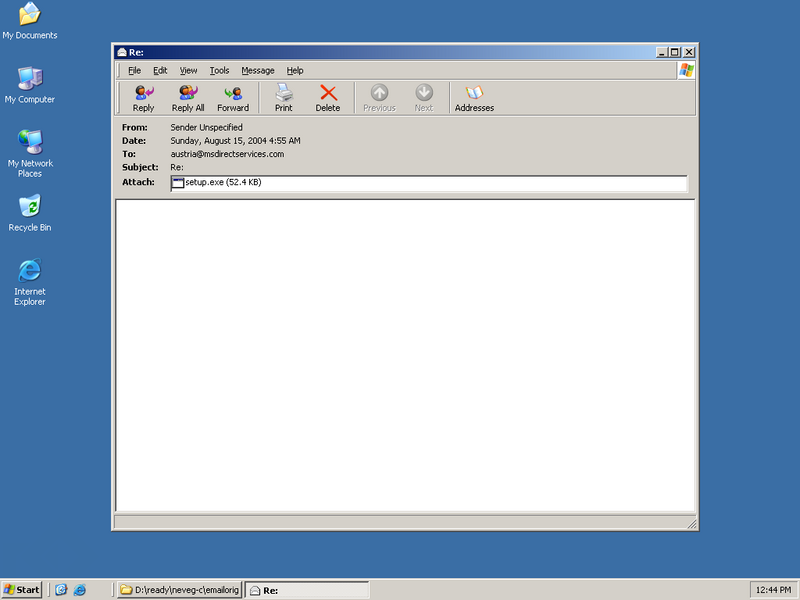Click the Re: taskbar button
The height and width of the screenshot is (600, 800).
tap(307, 590)
